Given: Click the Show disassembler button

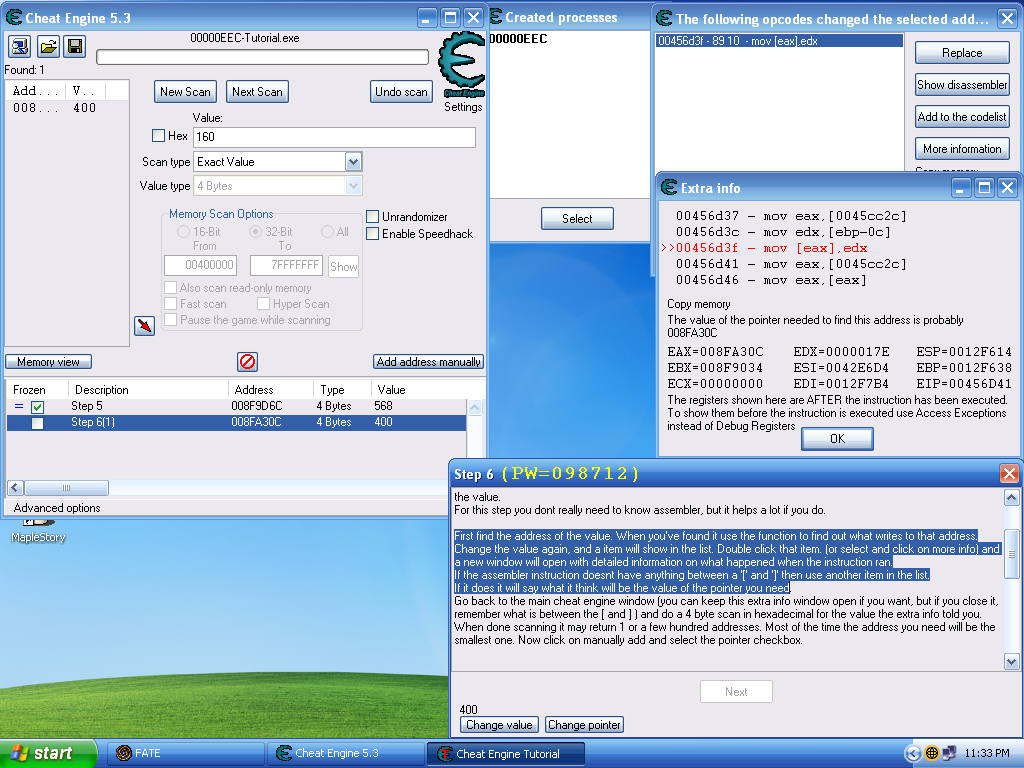Looking at the screenshot, I should (962, 85).
